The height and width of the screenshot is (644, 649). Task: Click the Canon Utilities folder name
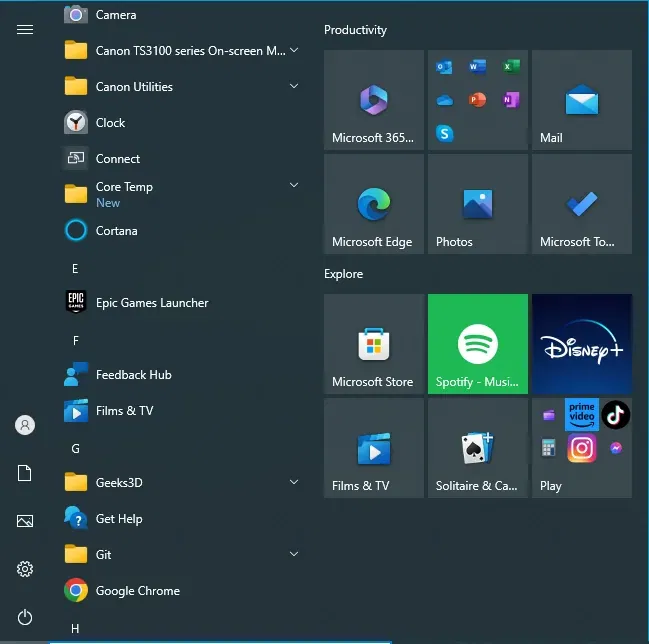tap(134, 87)
